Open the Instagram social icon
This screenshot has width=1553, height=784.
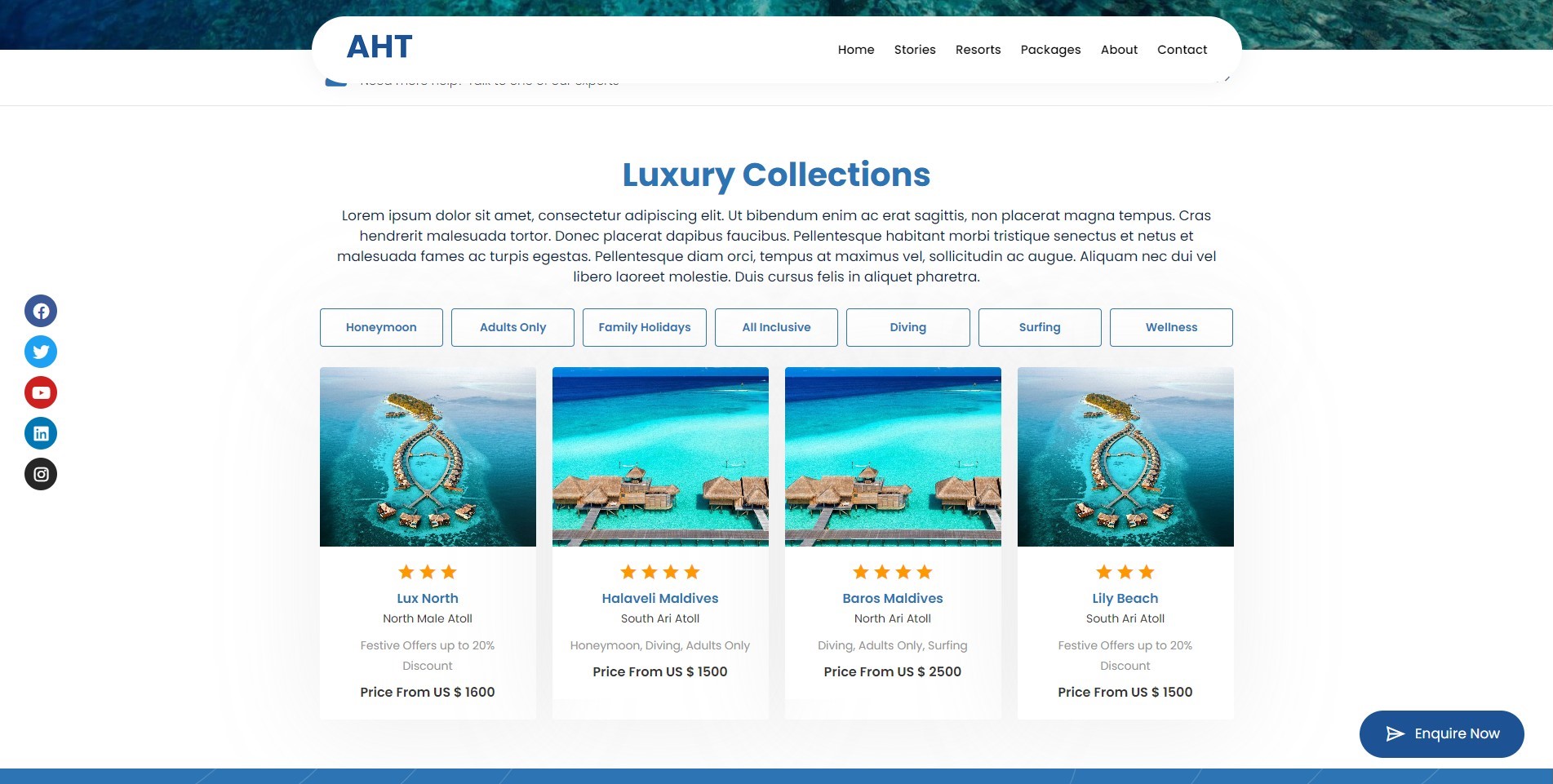[41, 474]
